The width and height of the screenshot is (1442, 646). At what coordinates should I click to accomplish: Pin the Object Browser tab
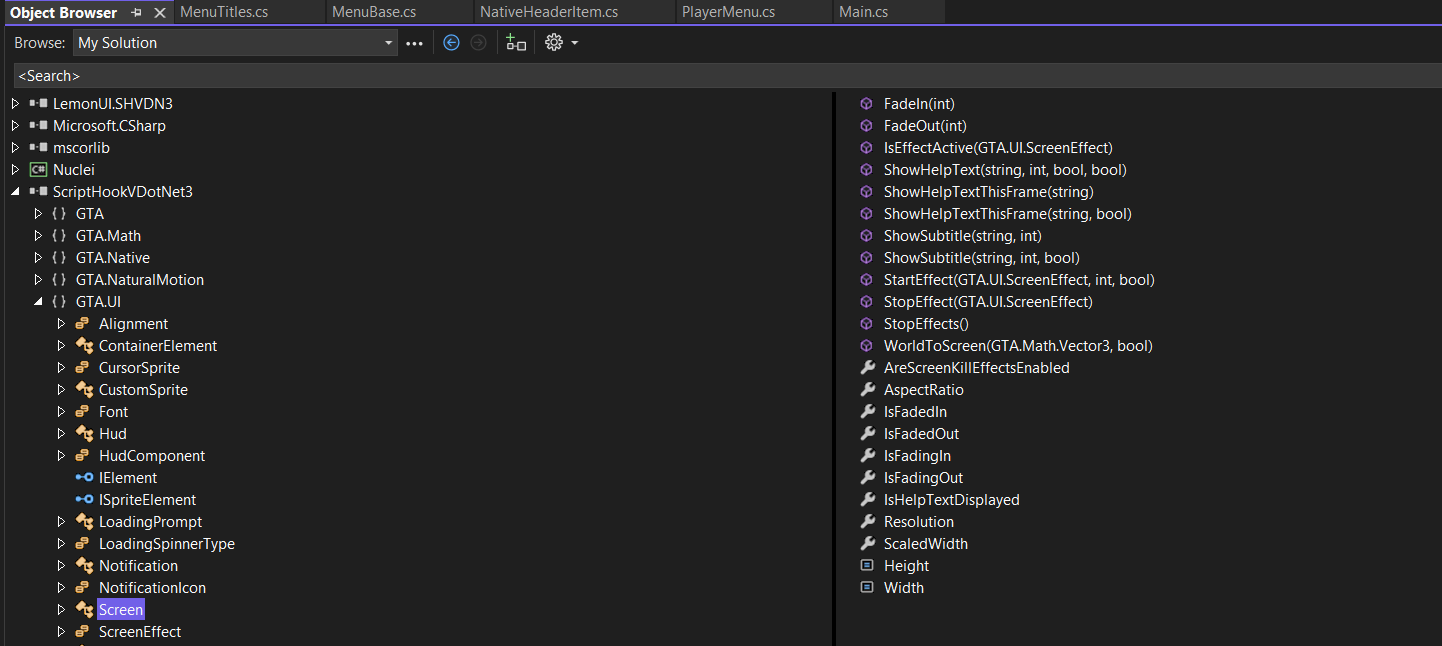click(137, 13)
